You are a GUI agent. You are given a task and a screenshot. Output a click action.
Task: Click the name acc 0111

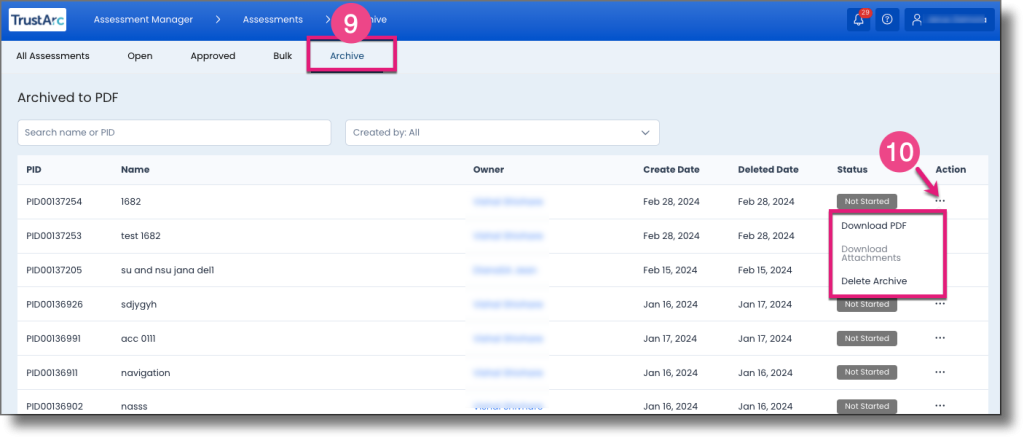tap(138, 338)
